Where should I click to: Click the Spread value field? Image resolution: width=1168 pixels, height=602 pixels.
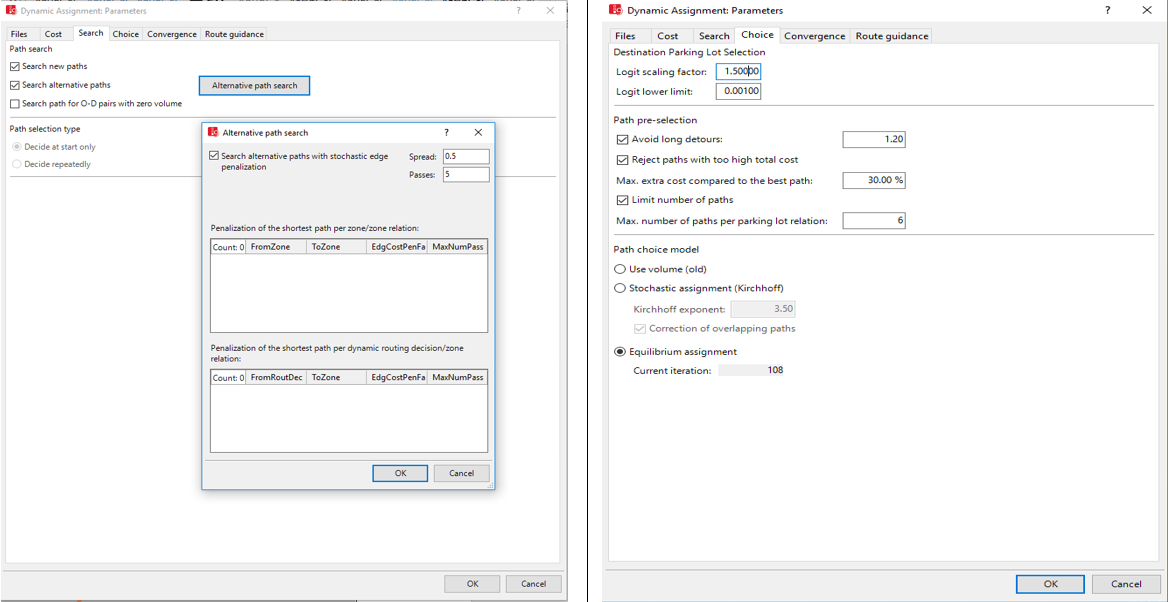tap(466, 156)
